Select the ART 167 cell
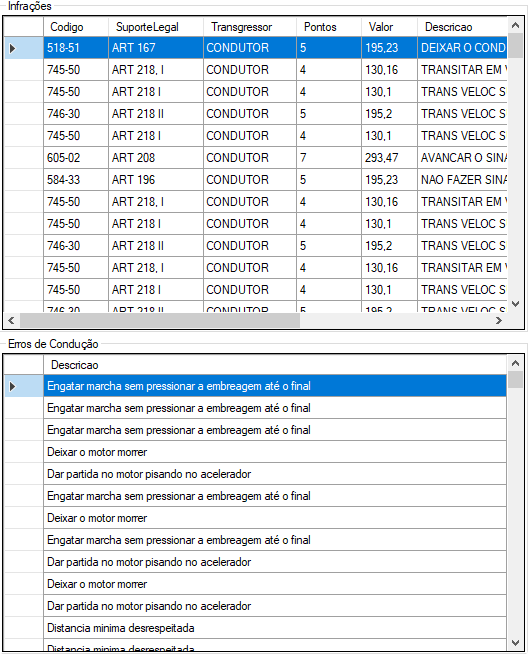The height and width of the screenshot is (655, 528). [x=156, y=48]
